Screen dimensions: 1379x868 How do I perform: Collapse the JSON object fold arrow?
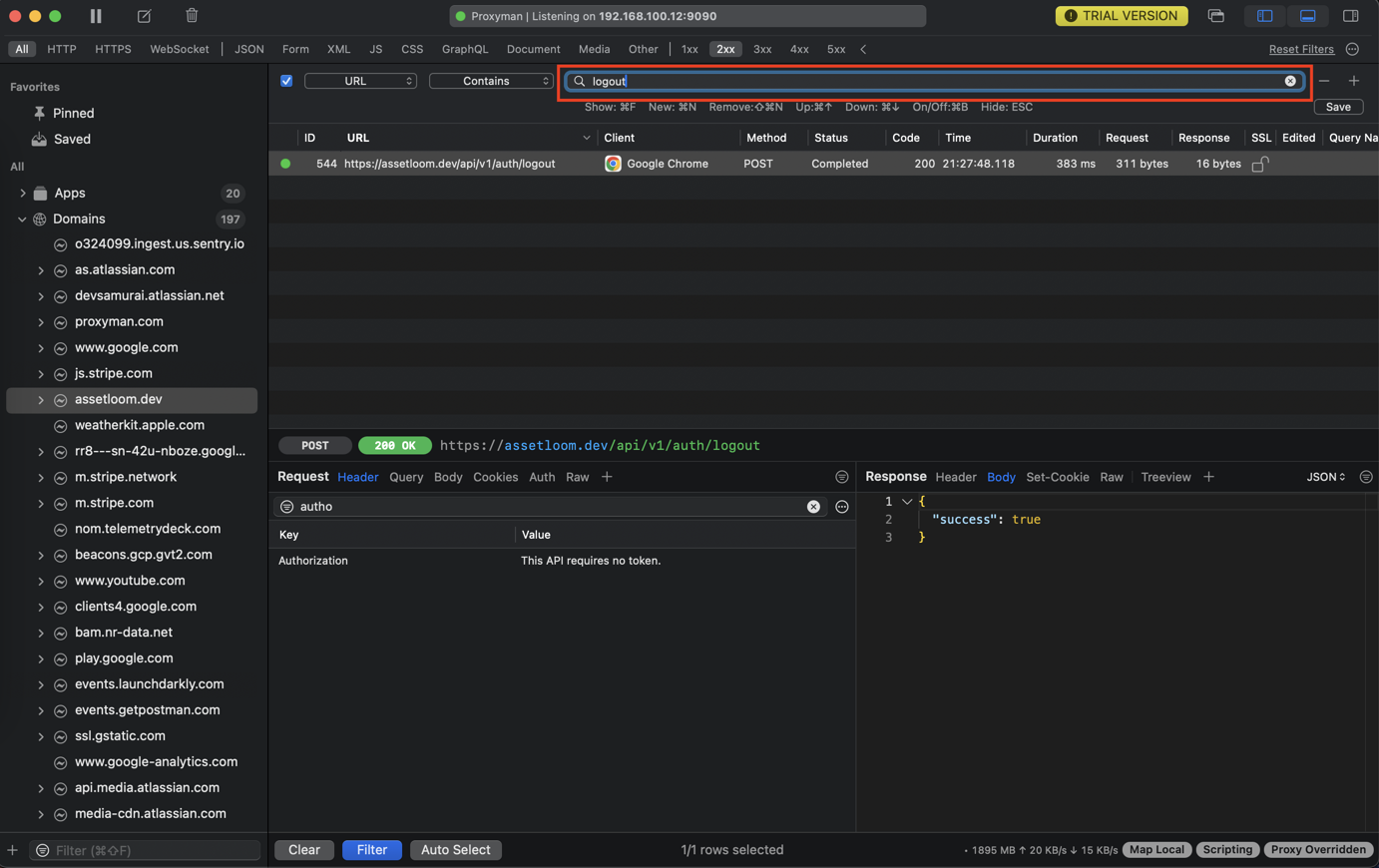907,502
